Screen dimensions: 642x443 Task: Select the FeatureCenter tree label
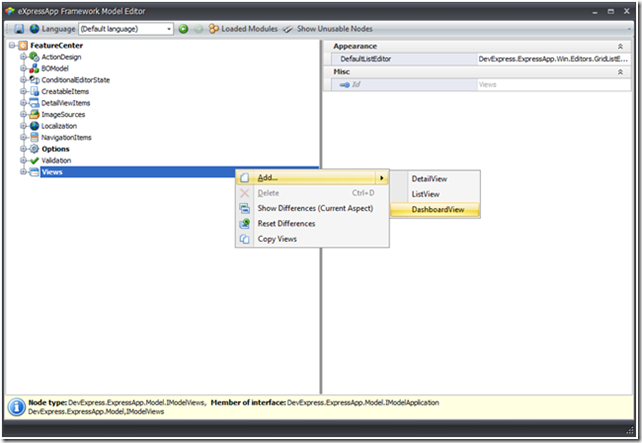(x=57, y=45)
